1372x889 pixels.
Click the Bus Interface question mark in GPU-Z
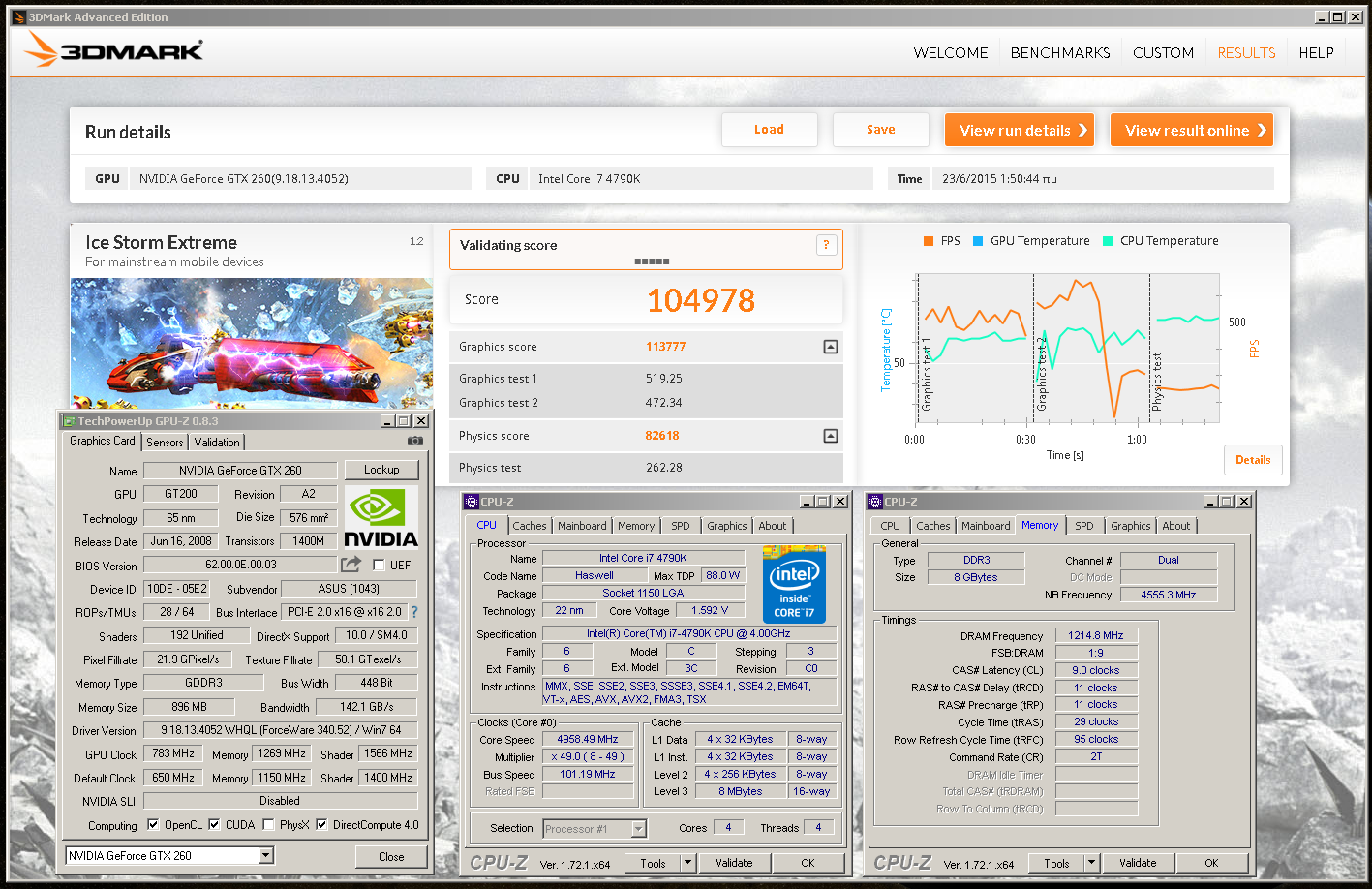pyautogui.click(x=414, y=612)
